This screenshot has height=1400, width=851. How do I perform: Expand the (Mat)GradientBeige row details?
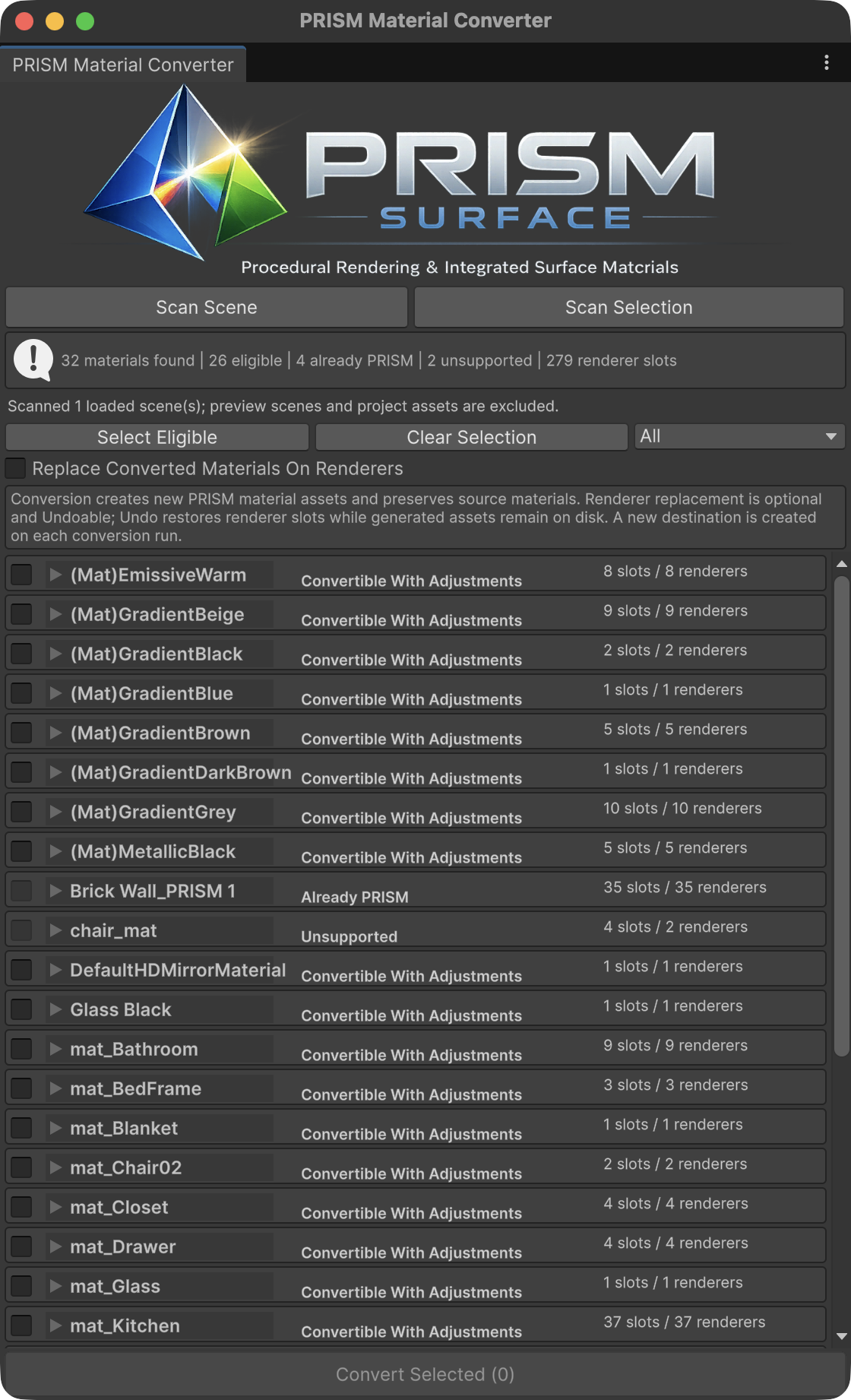pos(55,614)
